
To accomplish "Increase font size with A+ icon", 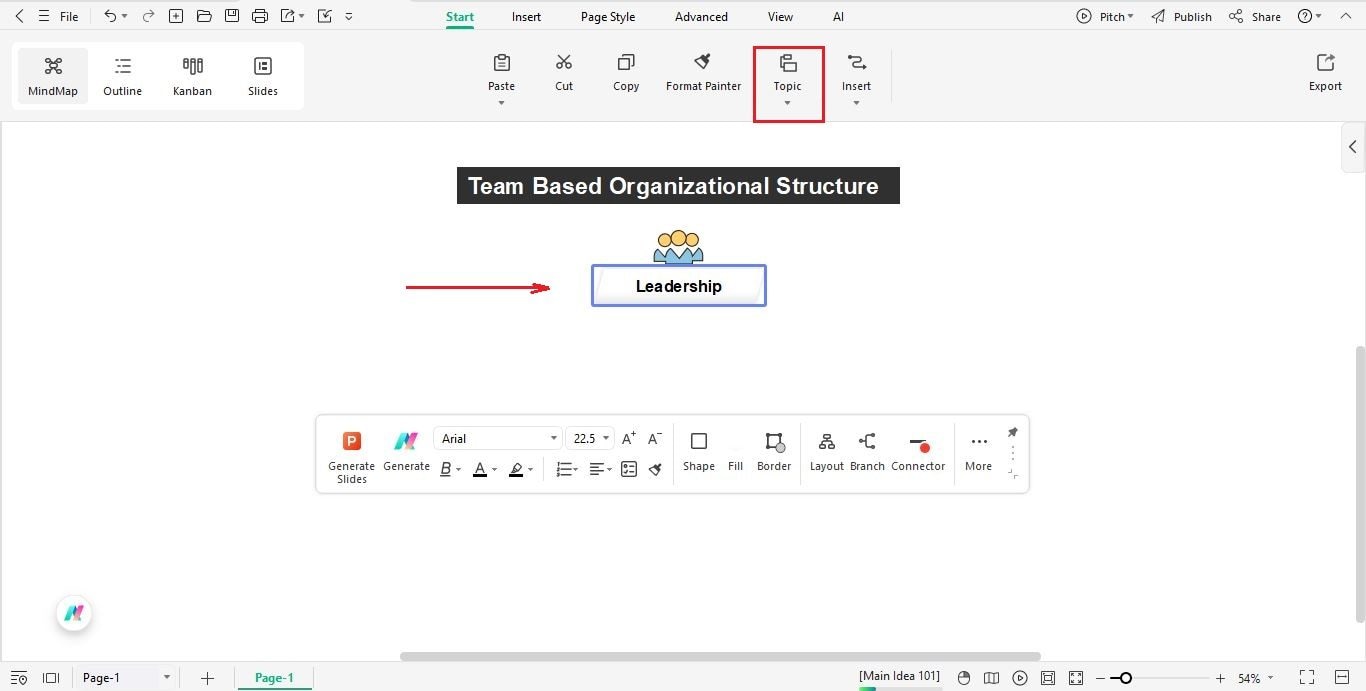I will coord(629,438).
